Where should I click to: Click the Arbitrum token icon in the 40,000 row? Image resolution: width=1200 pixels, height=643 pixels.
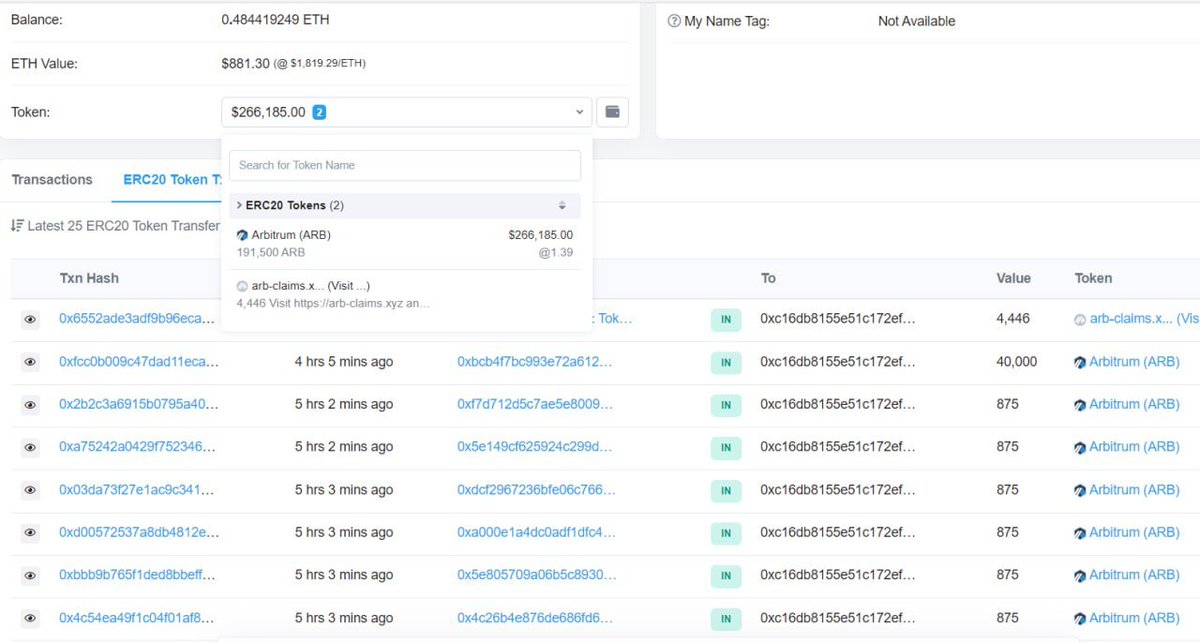[x=1080, y=362]
